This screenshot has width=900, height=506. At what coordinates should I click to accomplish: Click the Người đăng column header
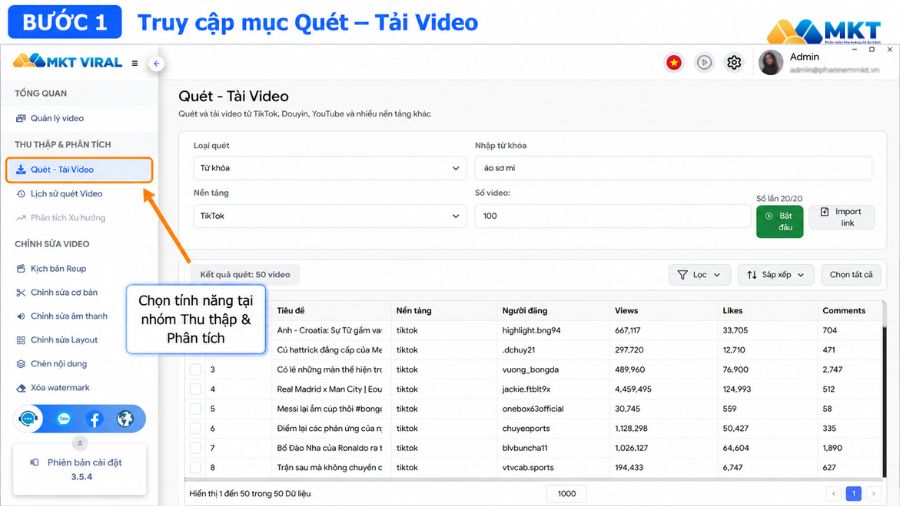click(525, 310)
